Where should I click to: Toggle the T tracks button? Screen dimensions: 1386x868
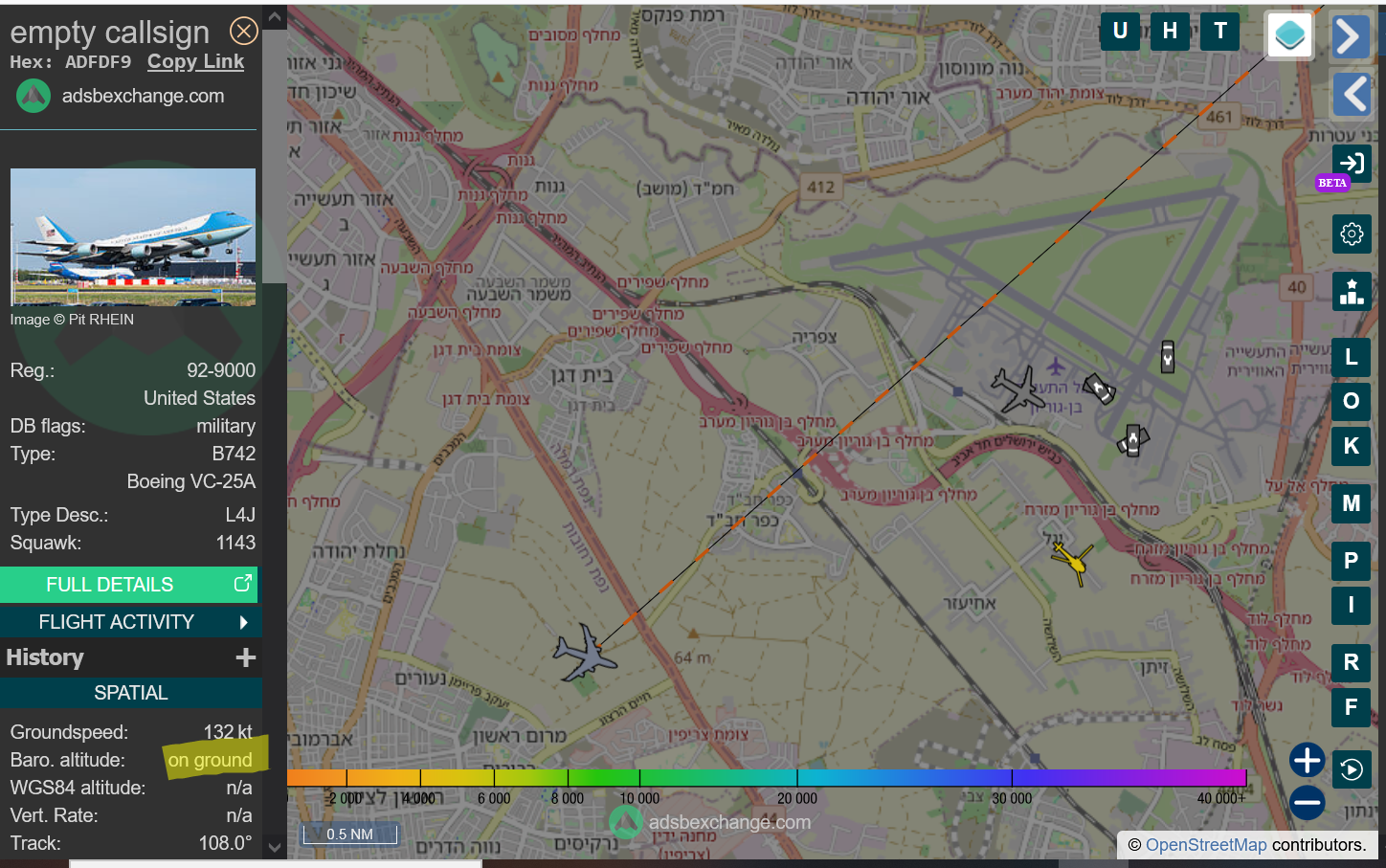tap(1219, 32)
